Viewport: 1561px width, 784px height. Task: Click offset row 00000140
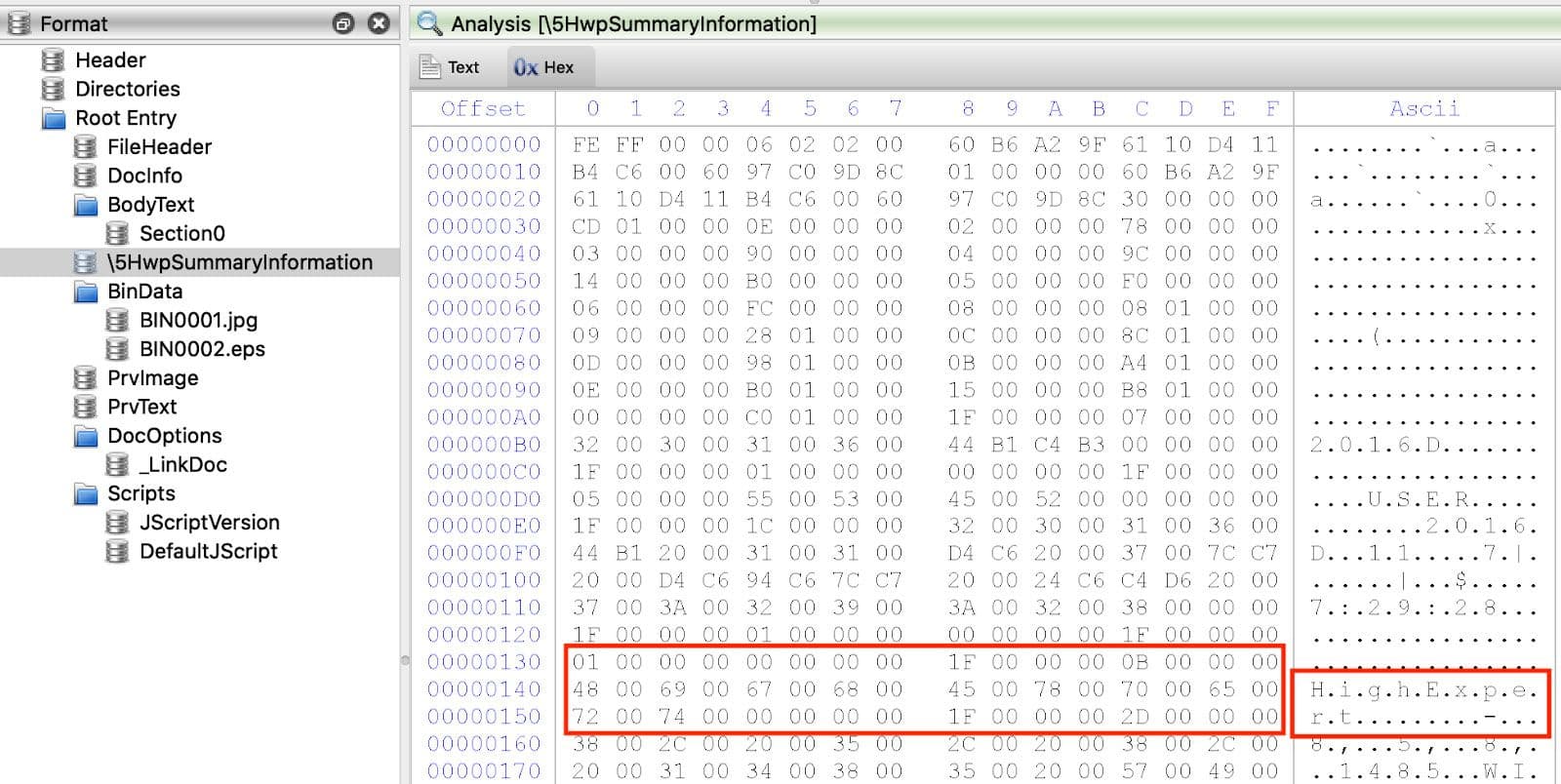pos(484,689)
